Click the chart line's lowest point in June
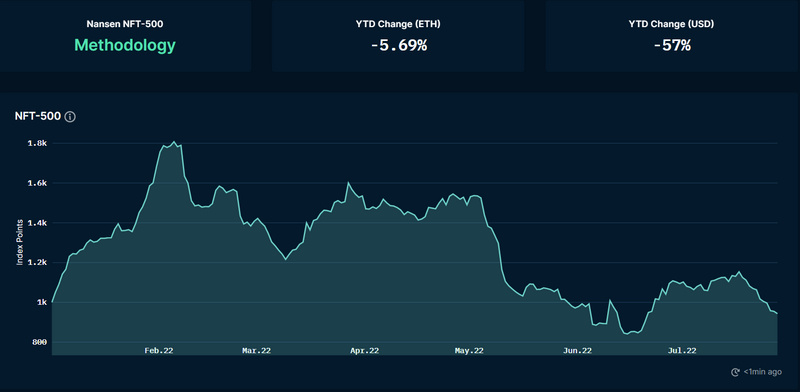 click(627, 334)
